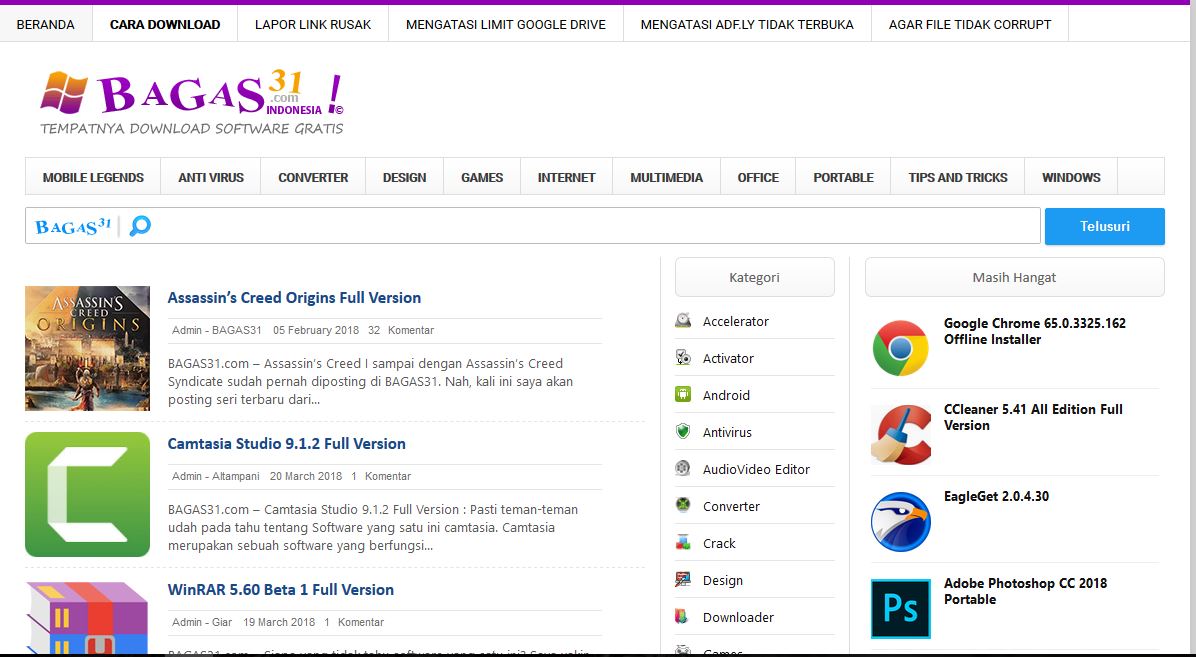
Task: Open Camtasia Studio 9.1.2 Full Version title
Action: tap(287, 443)
